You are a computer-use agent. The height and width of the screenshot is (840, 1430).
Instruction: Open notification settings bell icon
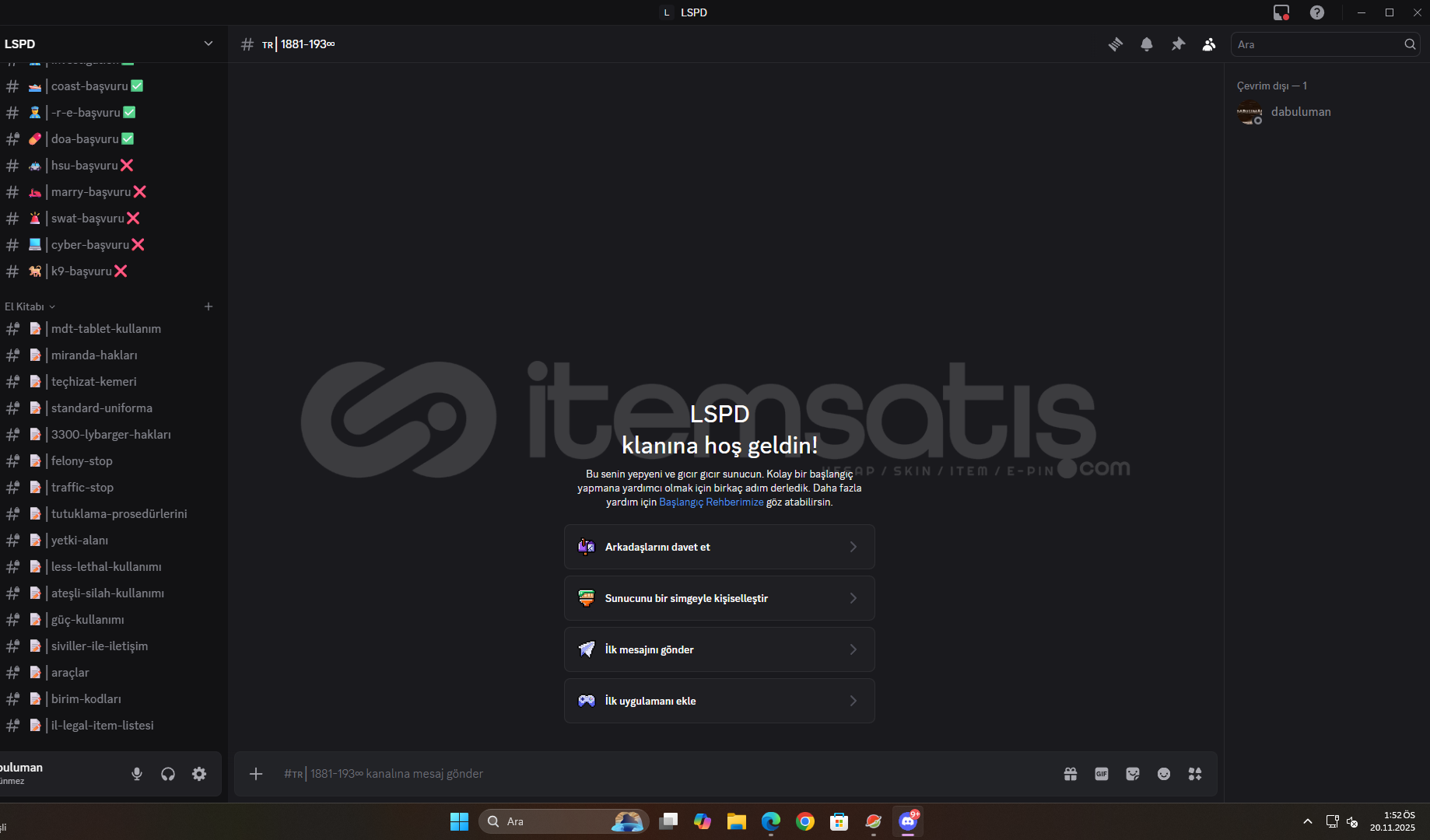1147,44
